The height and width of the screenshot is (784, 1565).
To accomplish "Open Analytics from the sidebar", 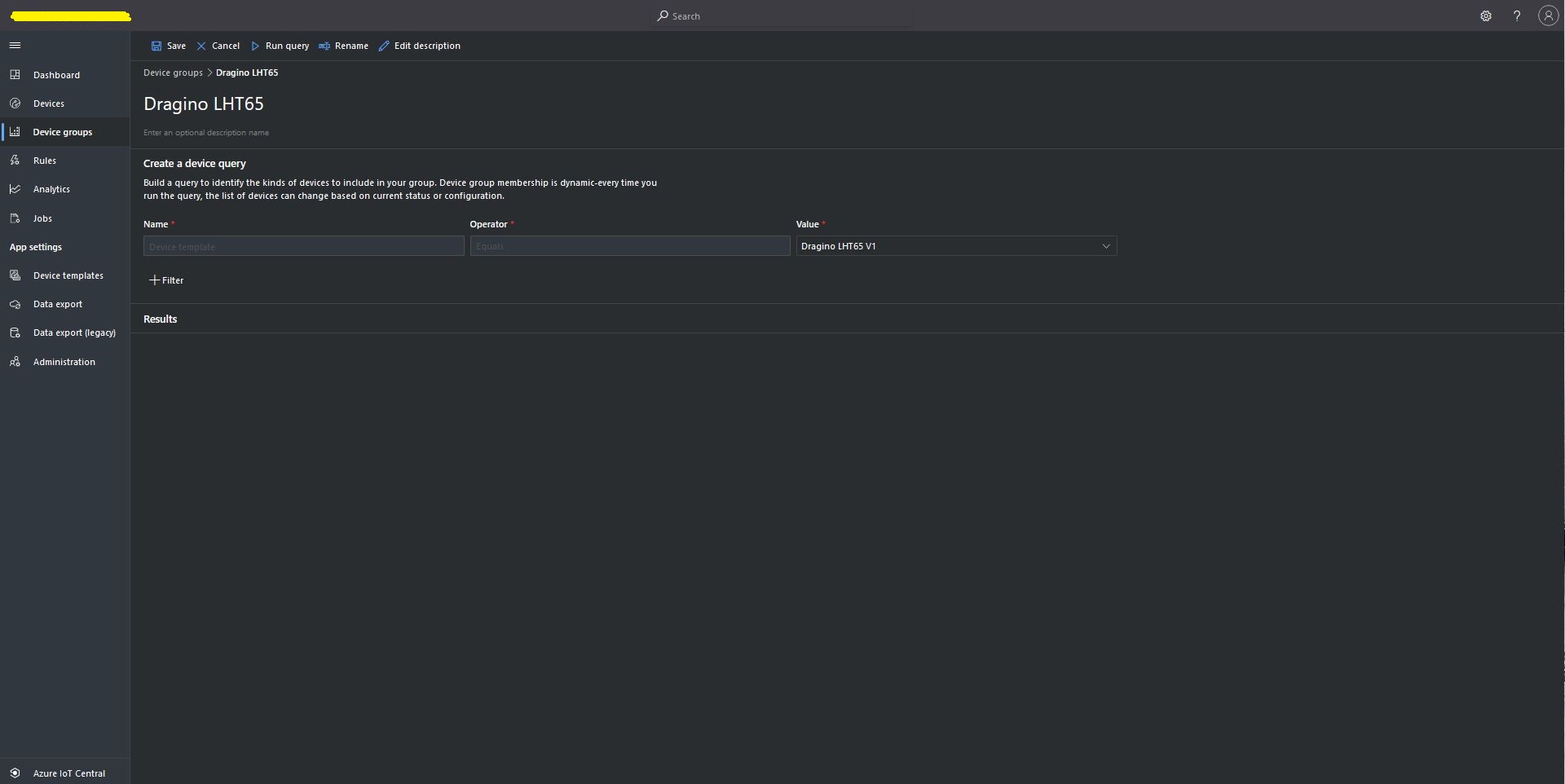I will pyautogui.click(x=51, y=189).
